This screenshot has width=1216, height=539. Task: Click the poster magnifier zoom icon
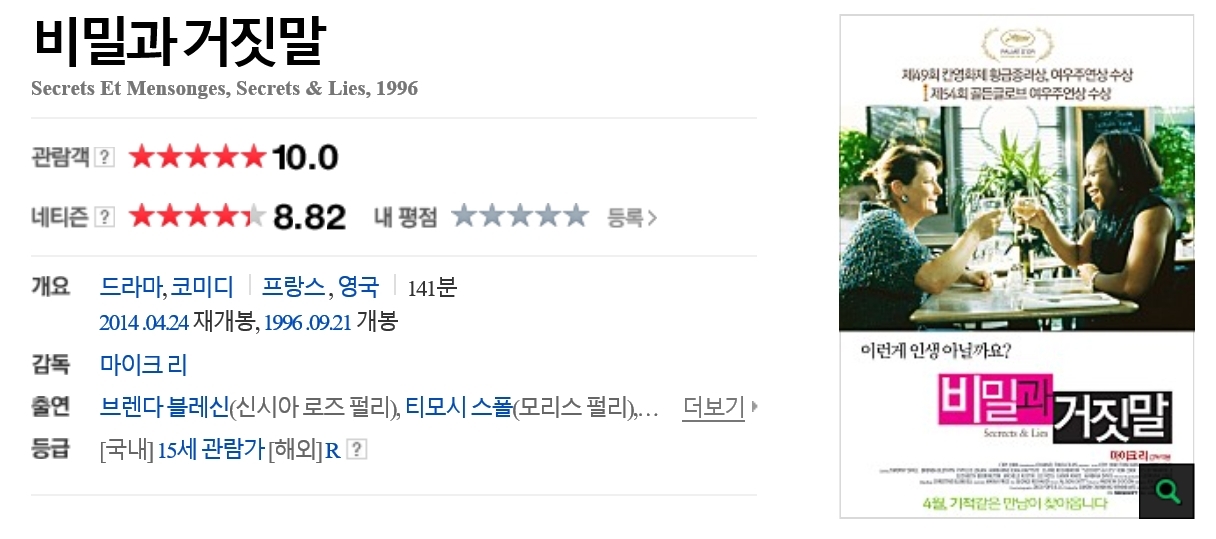coord(1166,491)
